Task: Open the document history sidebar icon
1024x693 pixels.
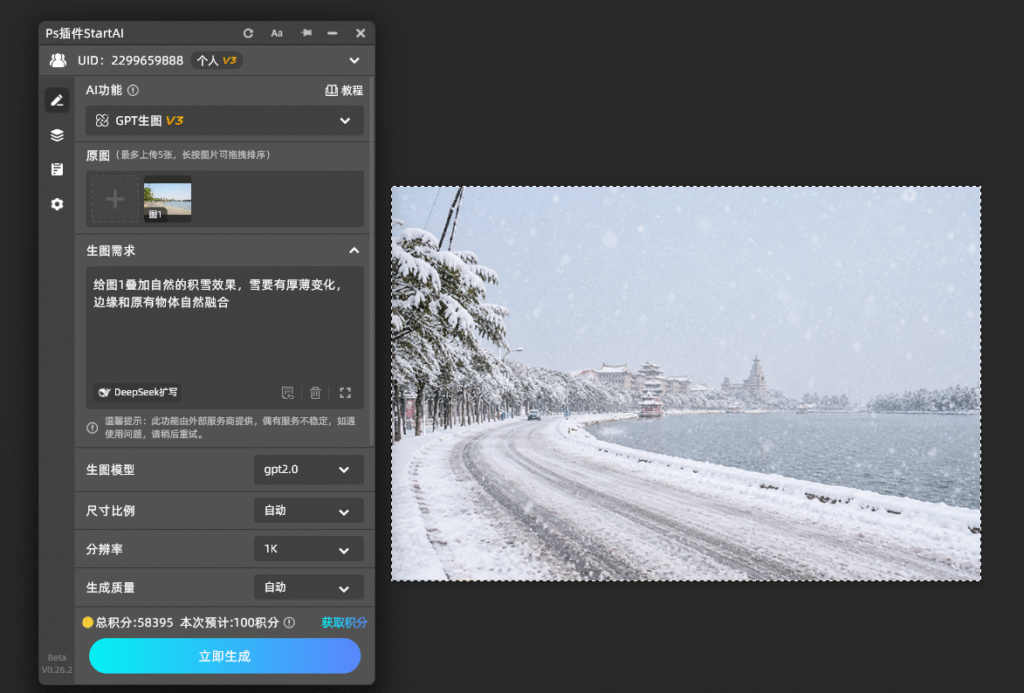Action: 57,169
